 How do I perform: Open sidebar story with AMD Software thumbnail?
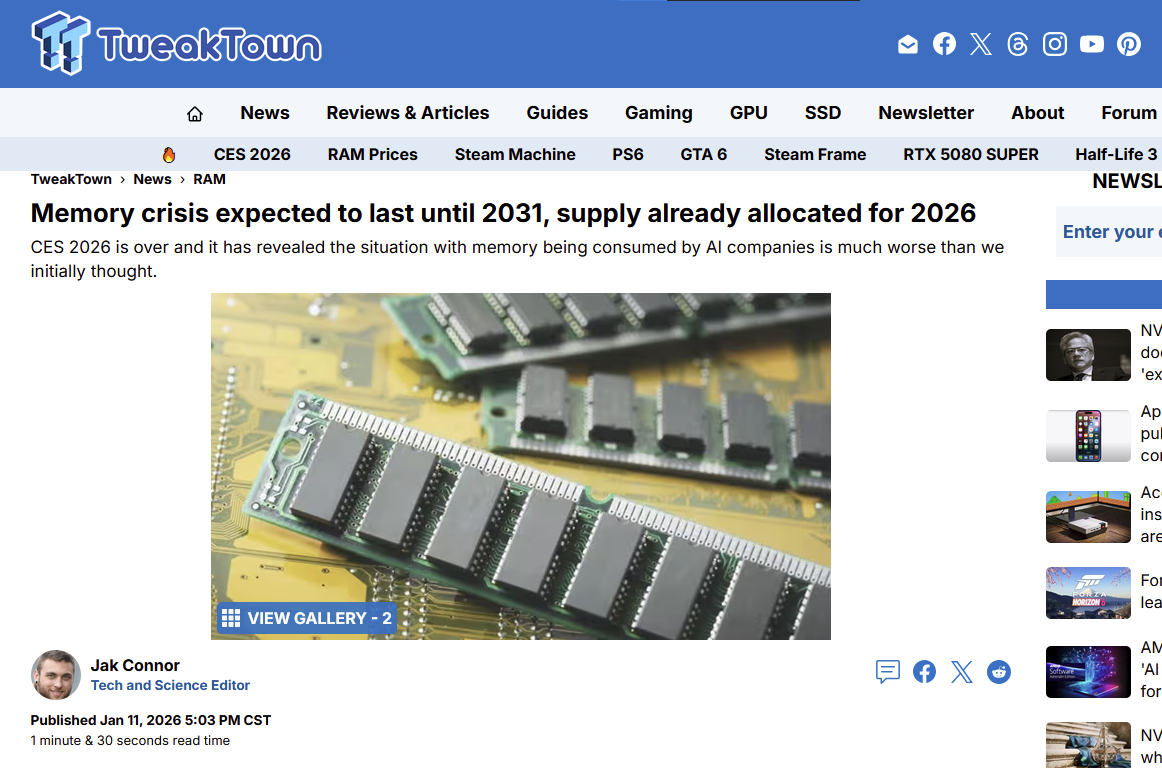[x=1088, y=672]
